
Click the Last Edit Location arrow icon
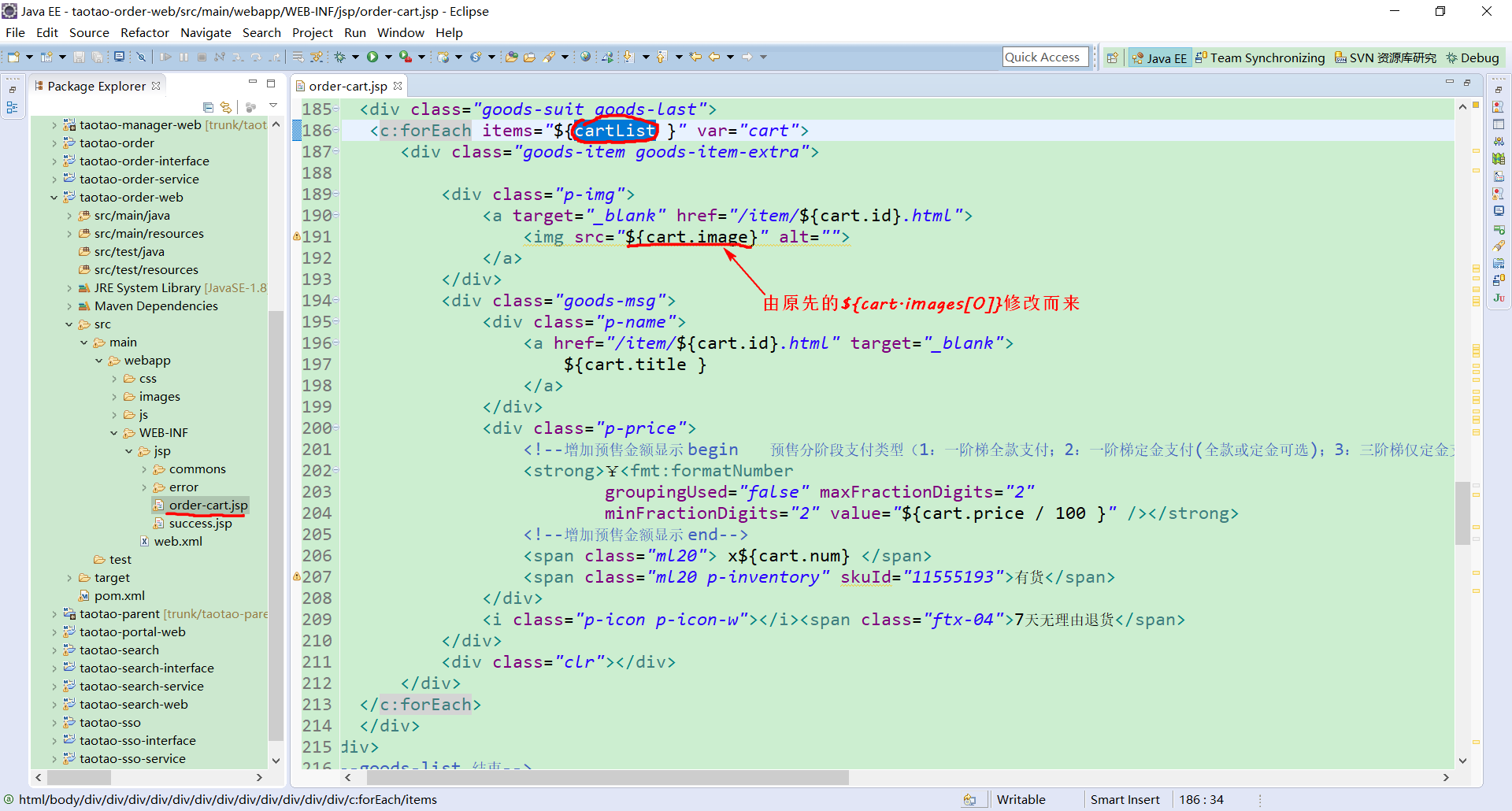pyautogui.click(x=695, y=57)
